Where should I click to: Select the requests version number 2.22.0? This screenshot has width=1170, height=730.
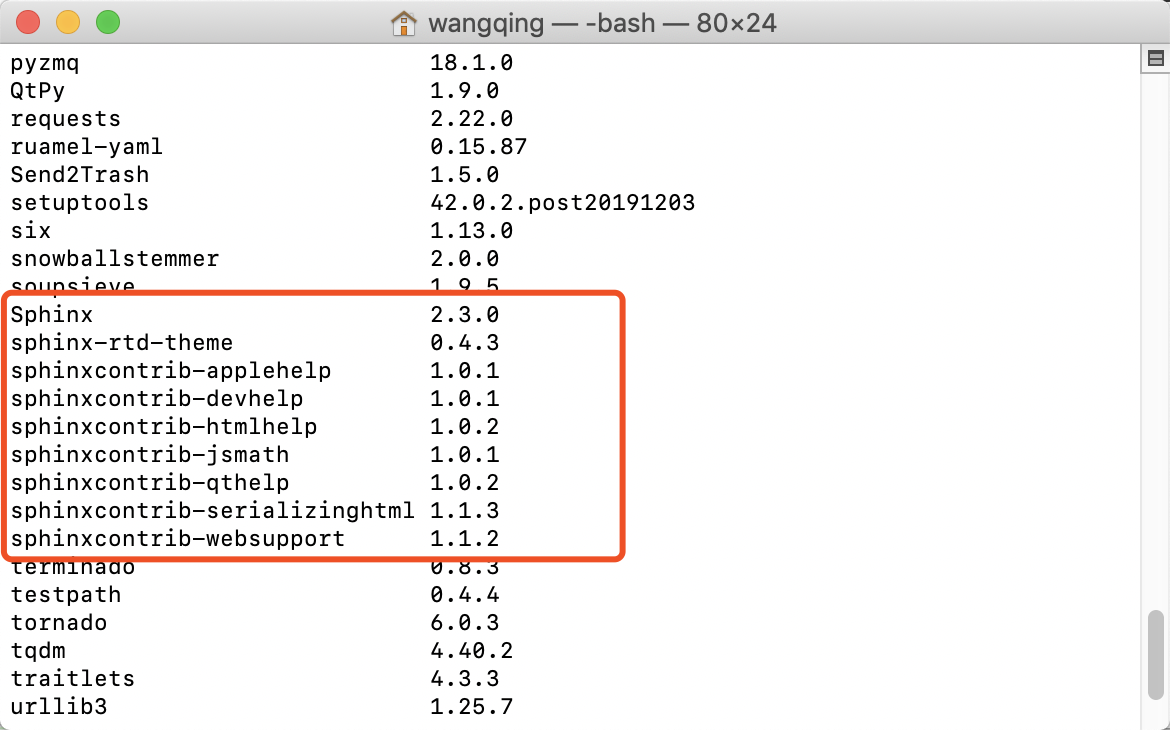click(471, 118)
